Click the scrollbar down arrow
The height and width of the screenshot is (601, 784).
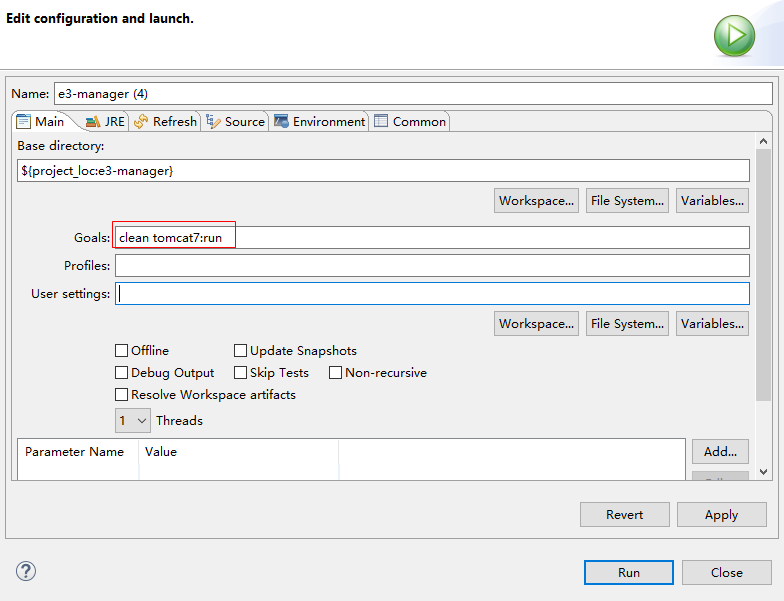click(764, 472)
